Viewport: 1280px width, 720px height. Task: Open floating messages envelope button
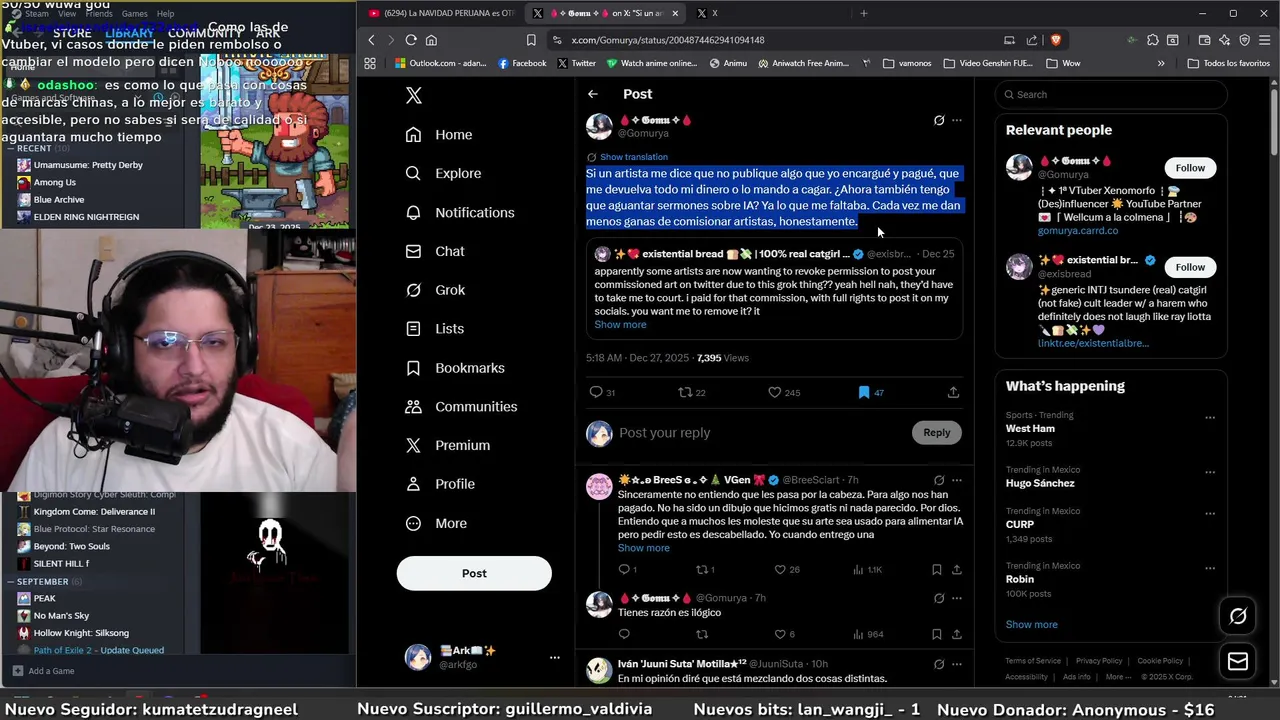(x=1238, y=662)
